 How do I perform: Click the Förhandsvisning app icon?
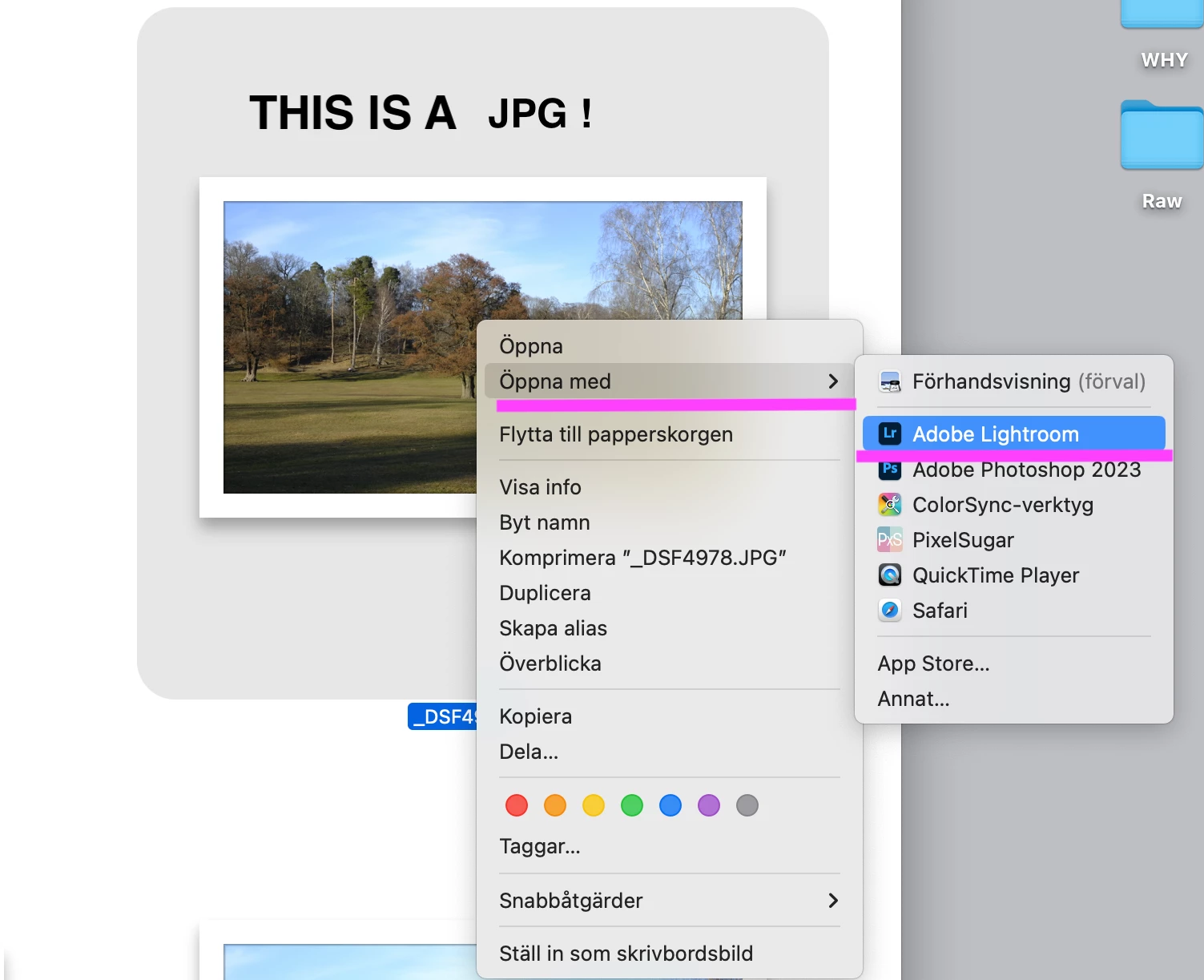pyautogui.click(x=890, y=381)
